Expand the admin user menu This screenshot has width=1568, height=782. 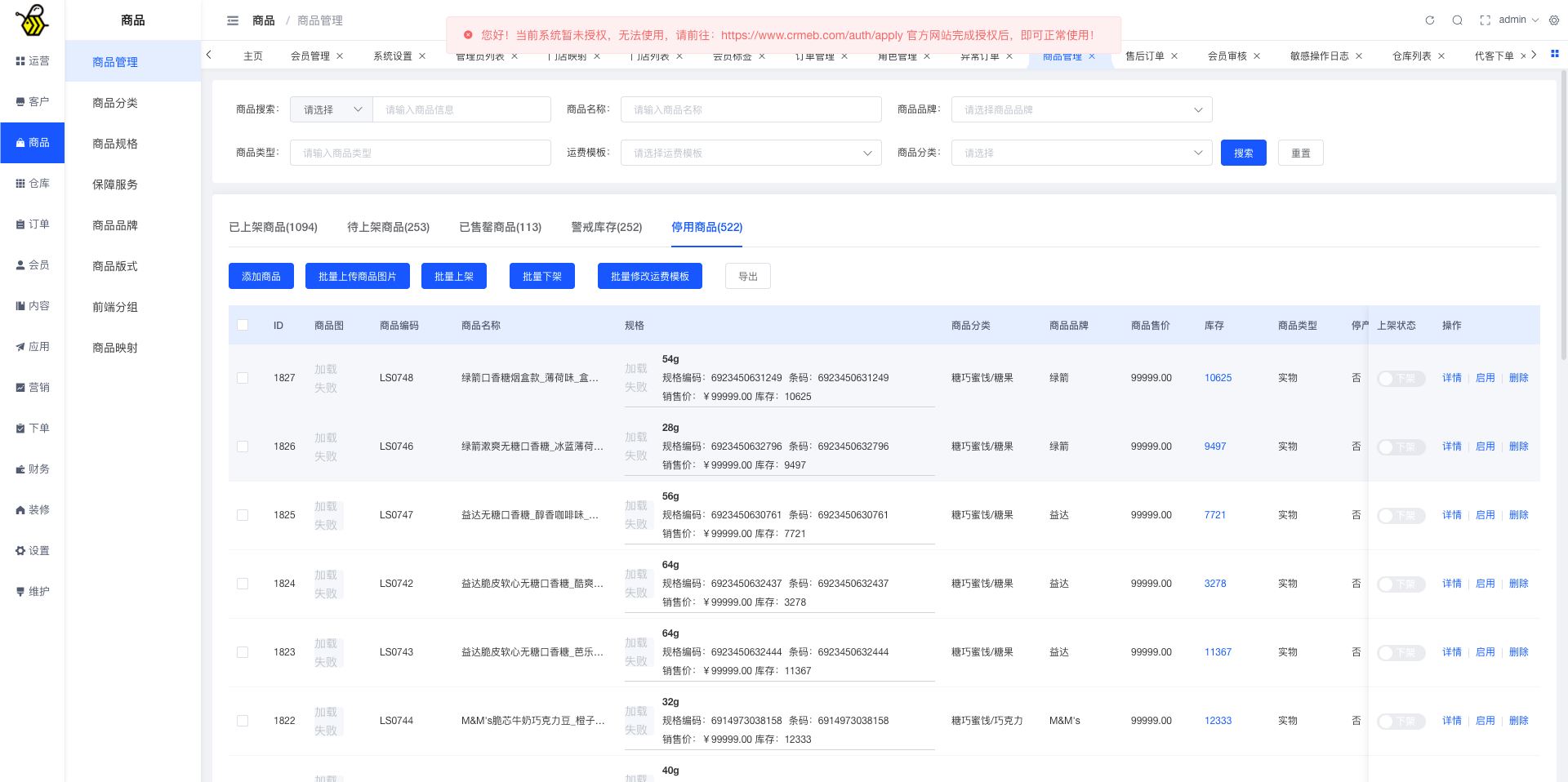(x=1518, y=20)
